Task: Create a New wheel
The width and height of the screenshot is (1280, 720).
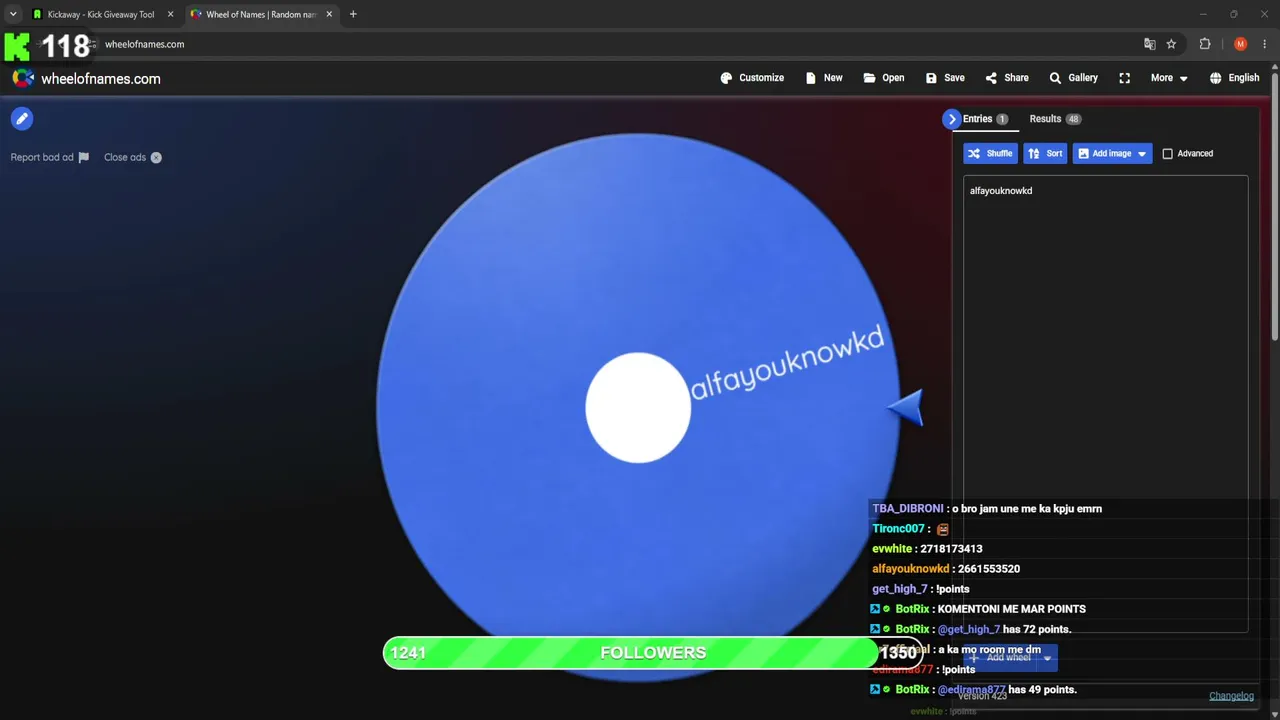Action: (824, 78)
